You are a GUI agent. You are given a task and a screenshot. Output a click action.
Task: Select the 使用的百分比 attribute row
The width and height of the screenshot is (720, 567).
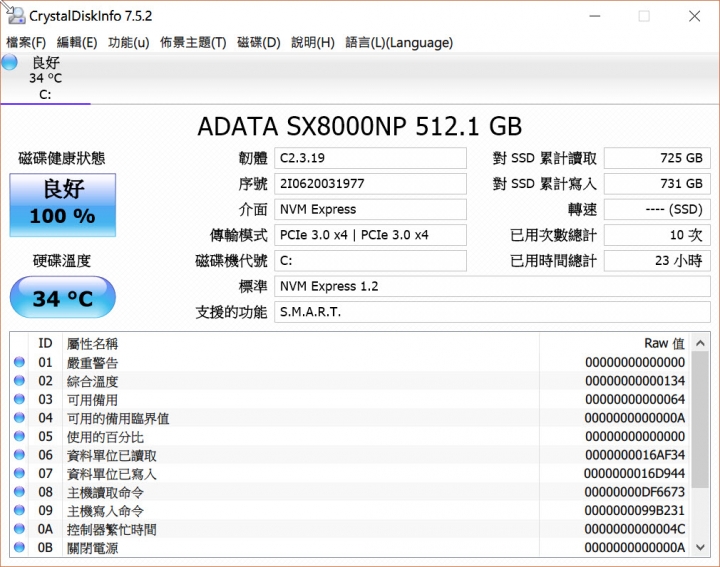coord(349,436)
